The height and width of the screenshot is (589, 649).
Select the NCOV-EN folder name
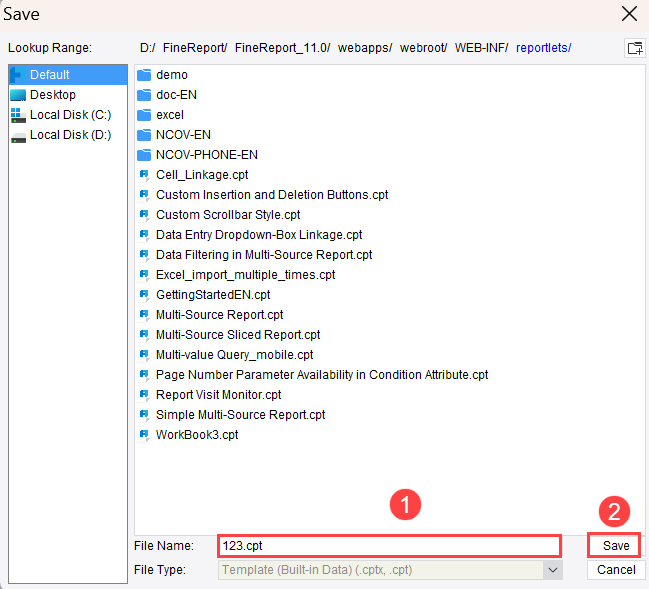point(183,135)
